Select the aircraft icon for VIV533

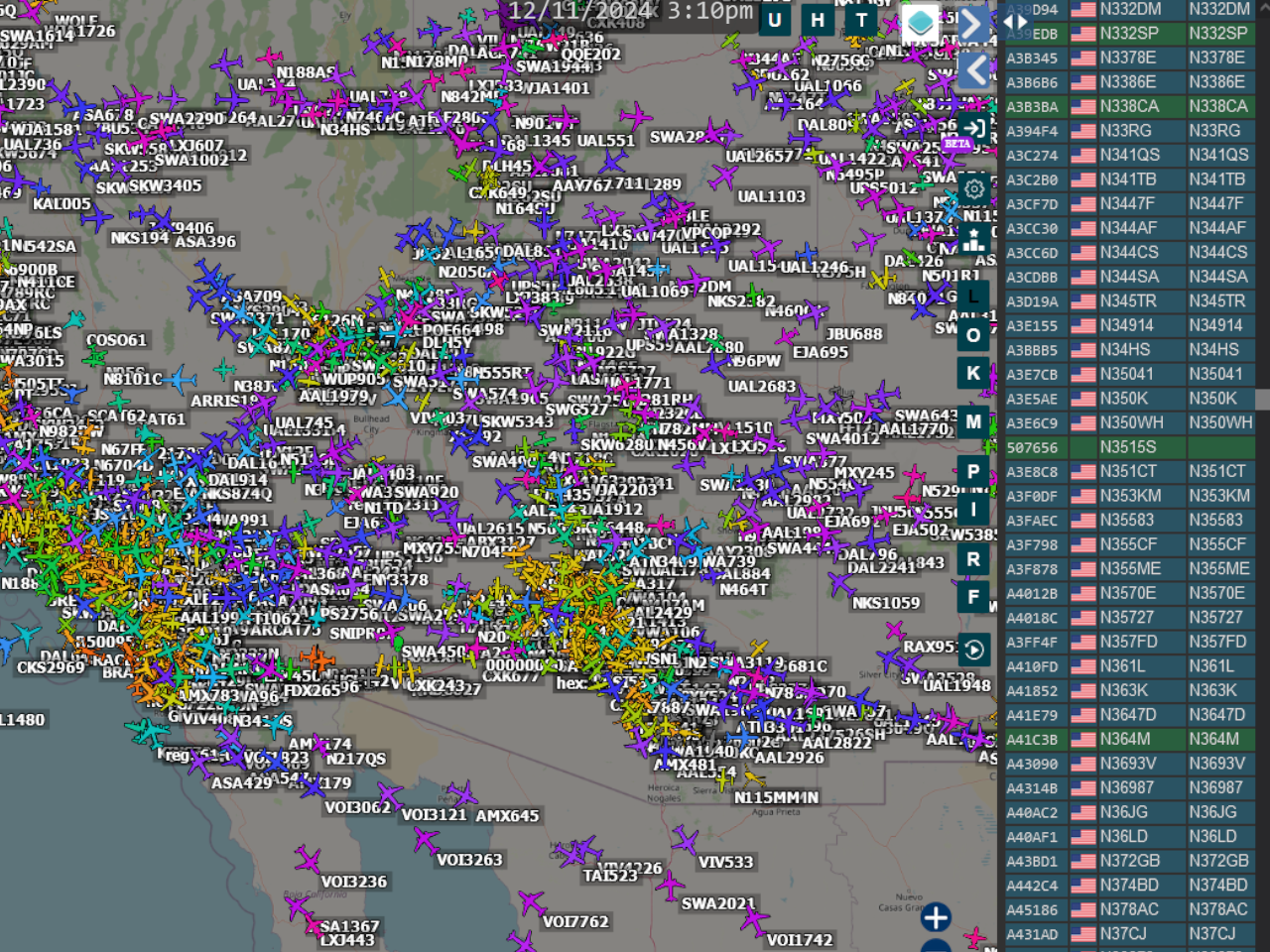(x=685, y=843)
